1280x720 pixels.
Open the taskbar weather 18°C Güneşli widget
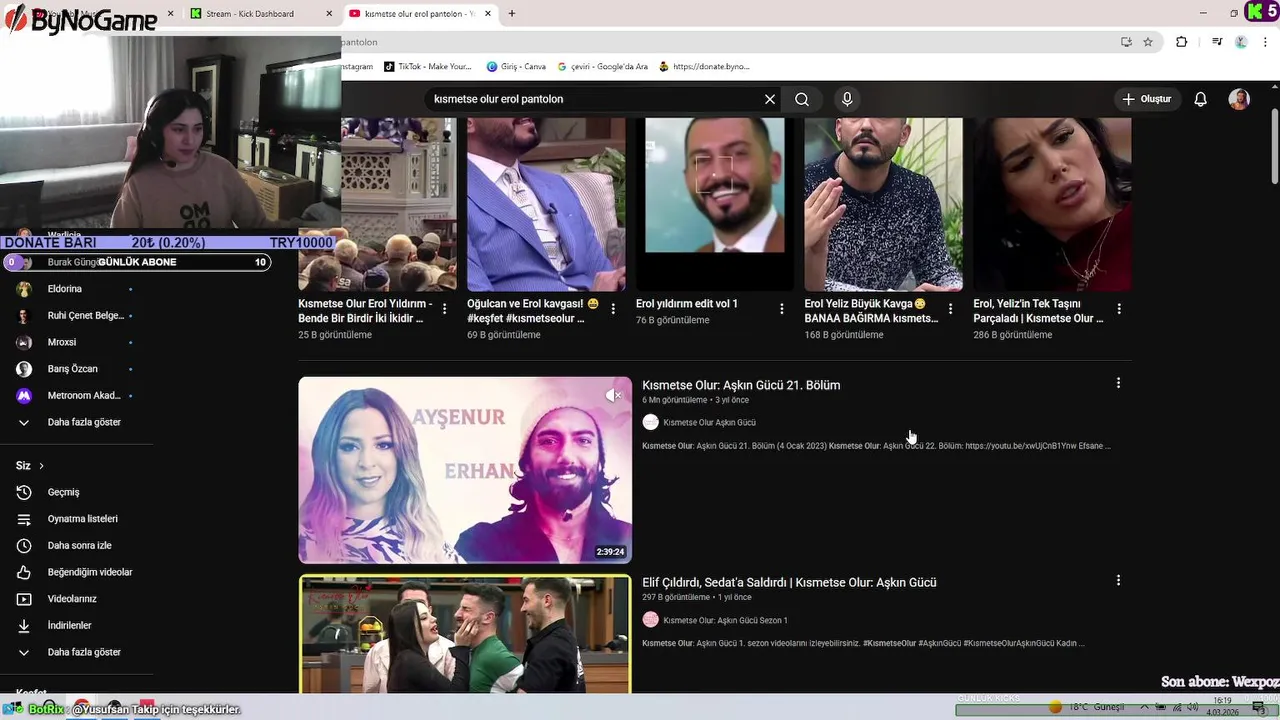tap(1087, 707)
